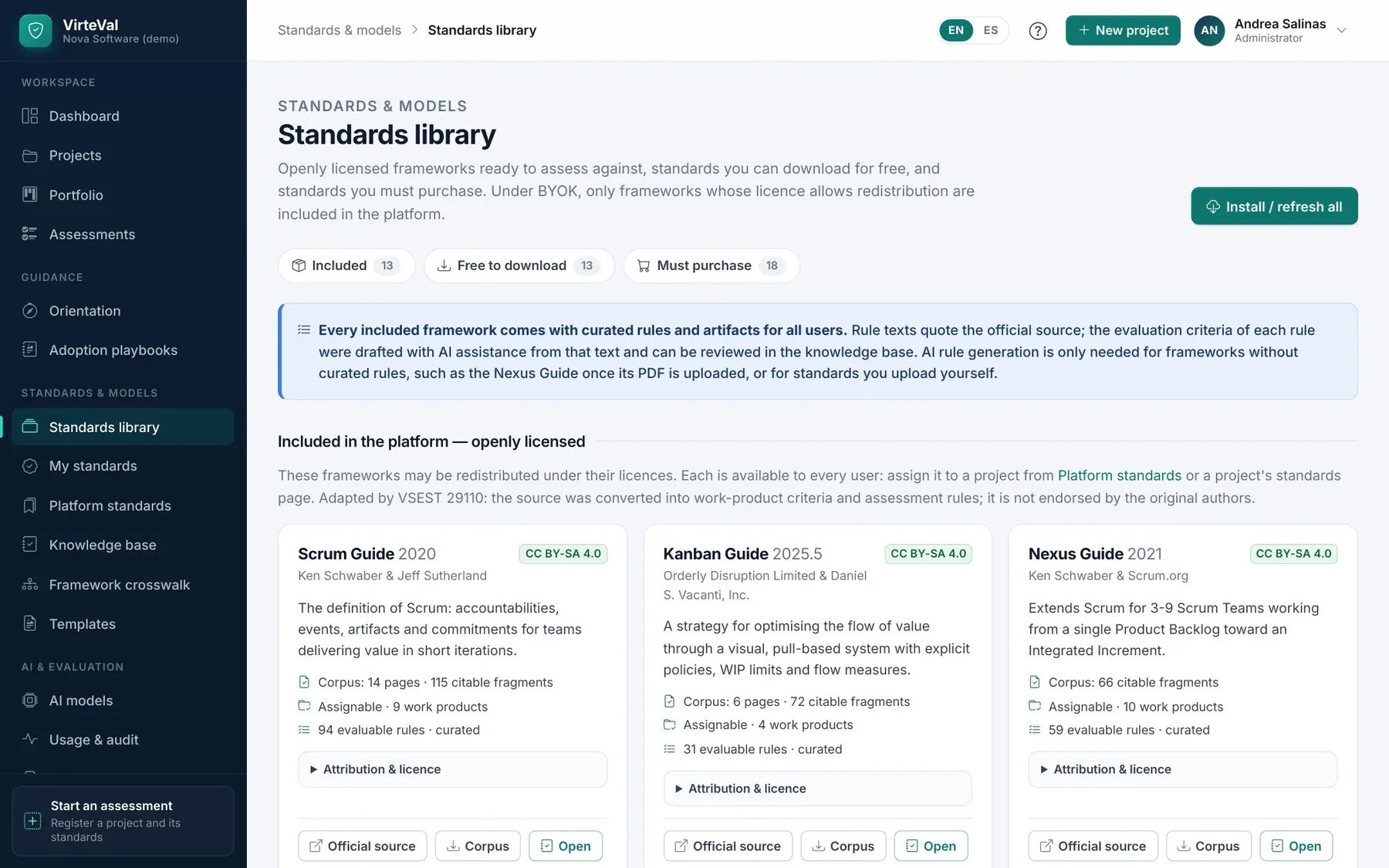
Task: Open the Kanban Guide framework
Action: coord(931,846)
